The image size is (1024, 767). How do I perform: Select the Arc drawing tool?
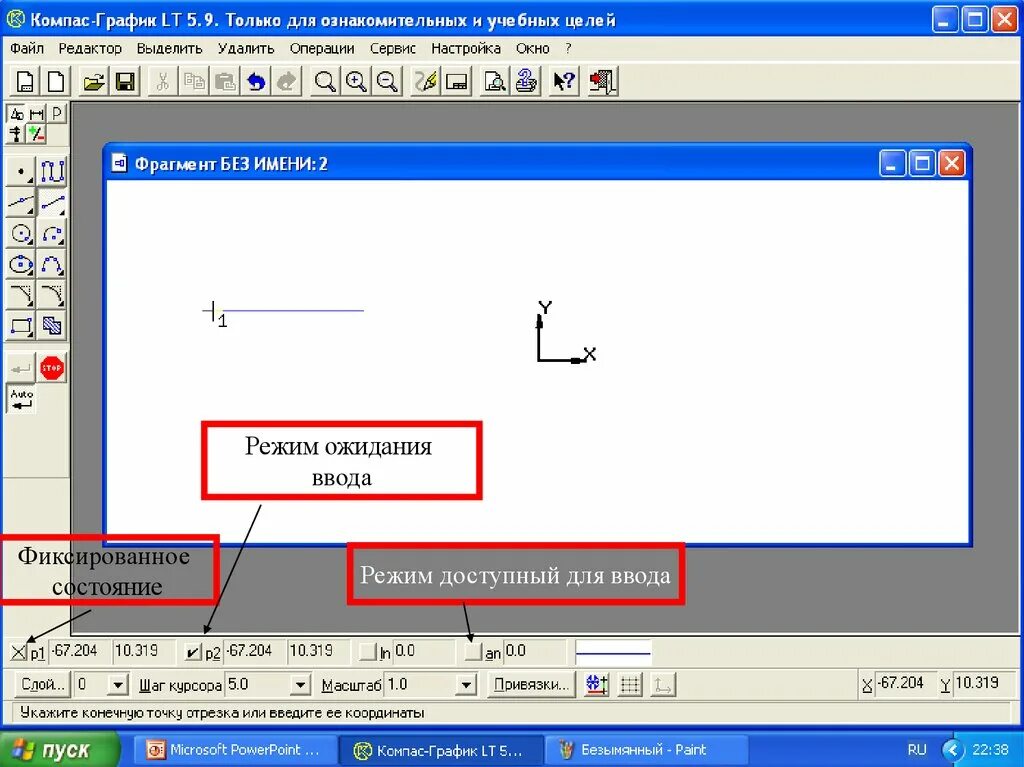[52, 233]
